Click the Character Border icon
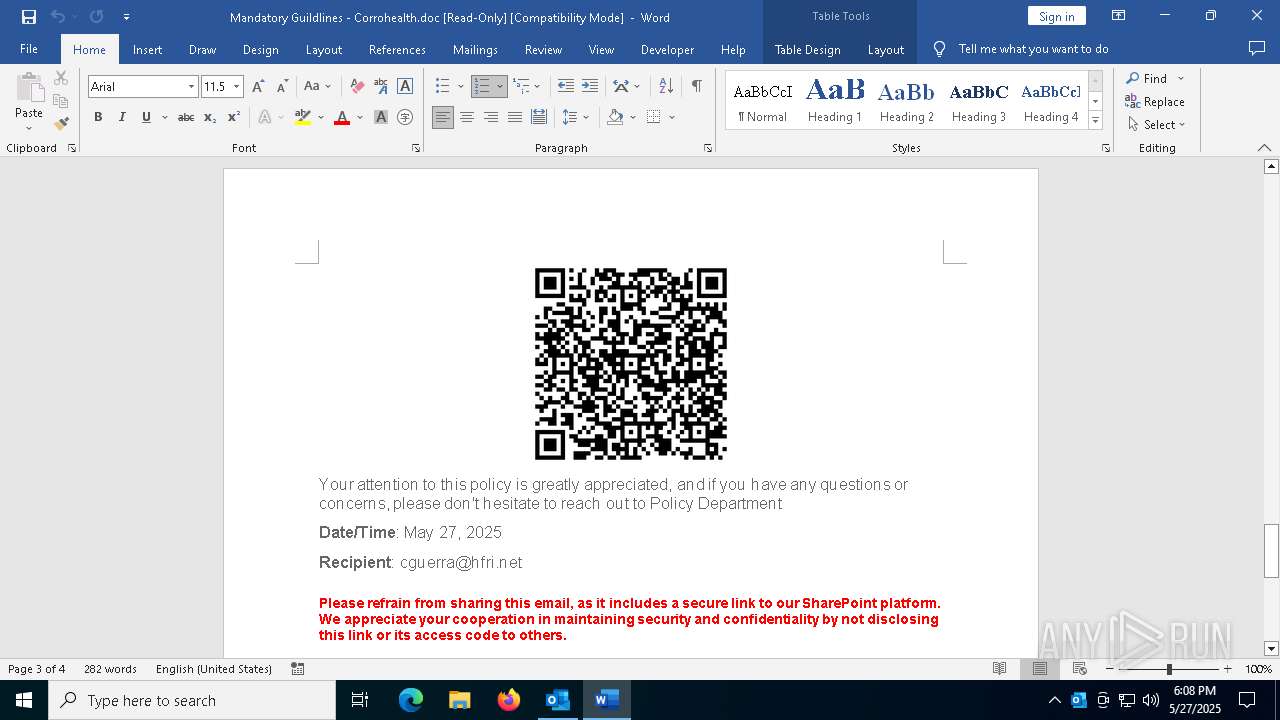The image size is (1280, 720). (405, 87)
